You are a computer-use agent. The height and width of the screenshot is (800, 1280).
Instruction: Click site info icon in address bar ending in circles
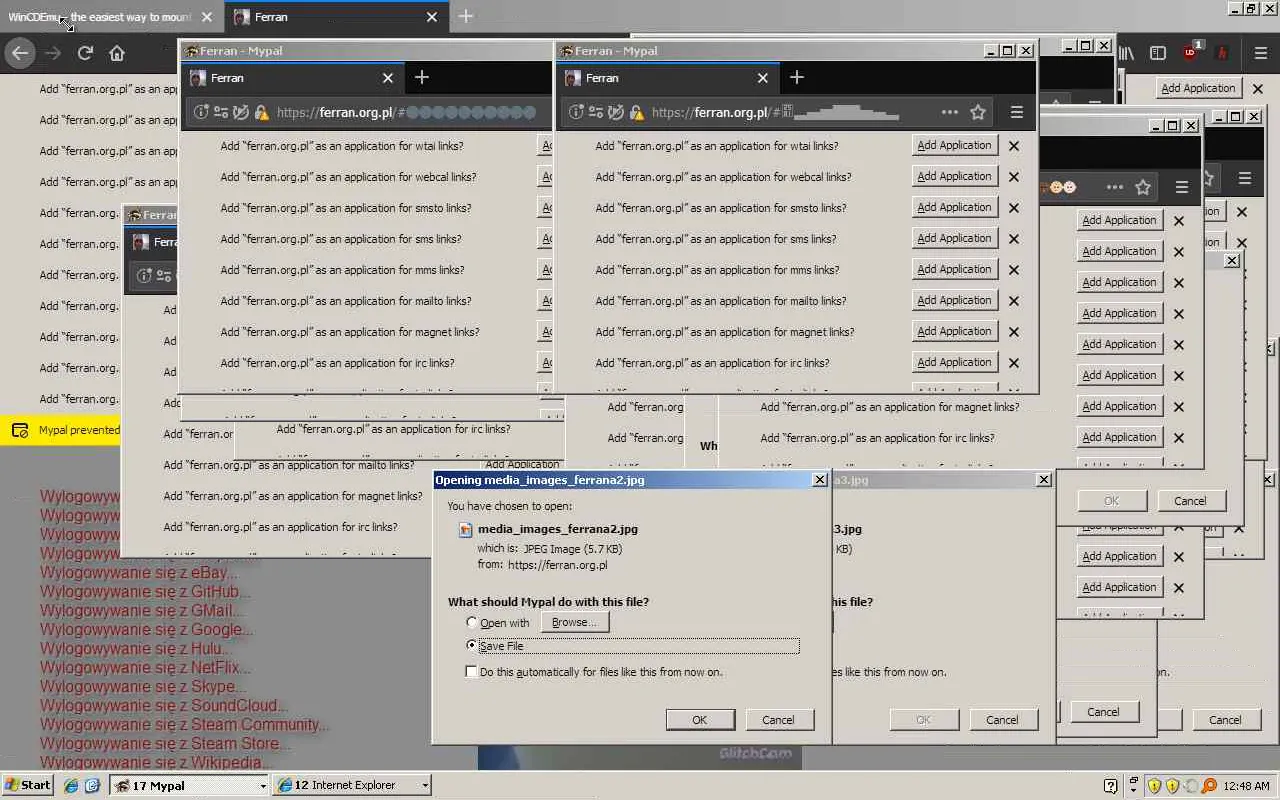click(200, 112)
